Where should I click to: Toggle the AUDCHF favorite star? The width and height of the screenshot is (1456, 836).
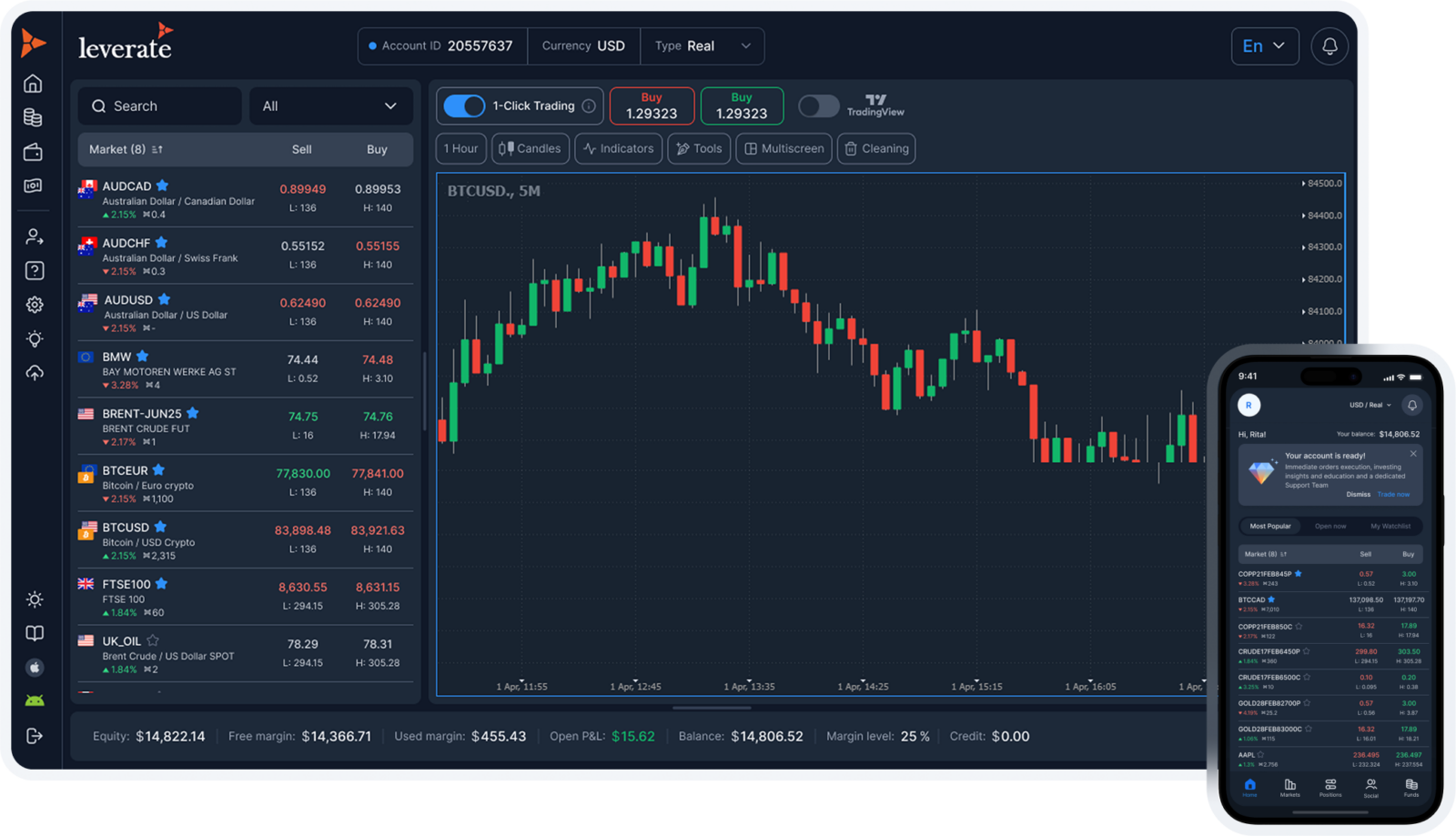click(x=161, y=243)
